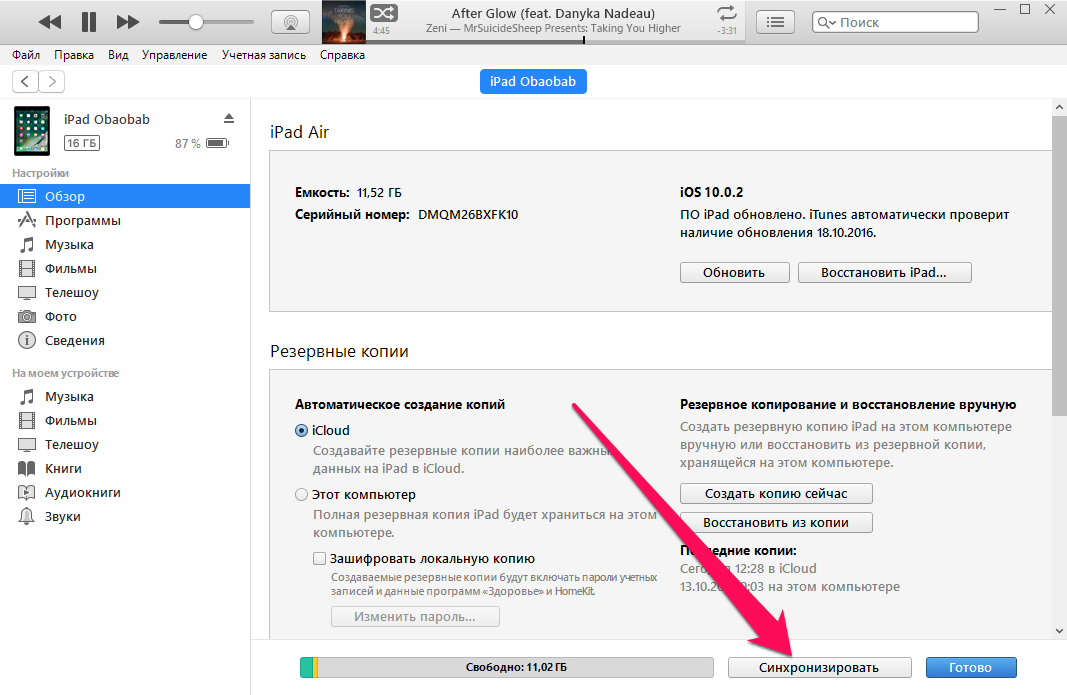Open the Файл menu
This screenshot has width=1067, height=695.
tap(28, 55)
